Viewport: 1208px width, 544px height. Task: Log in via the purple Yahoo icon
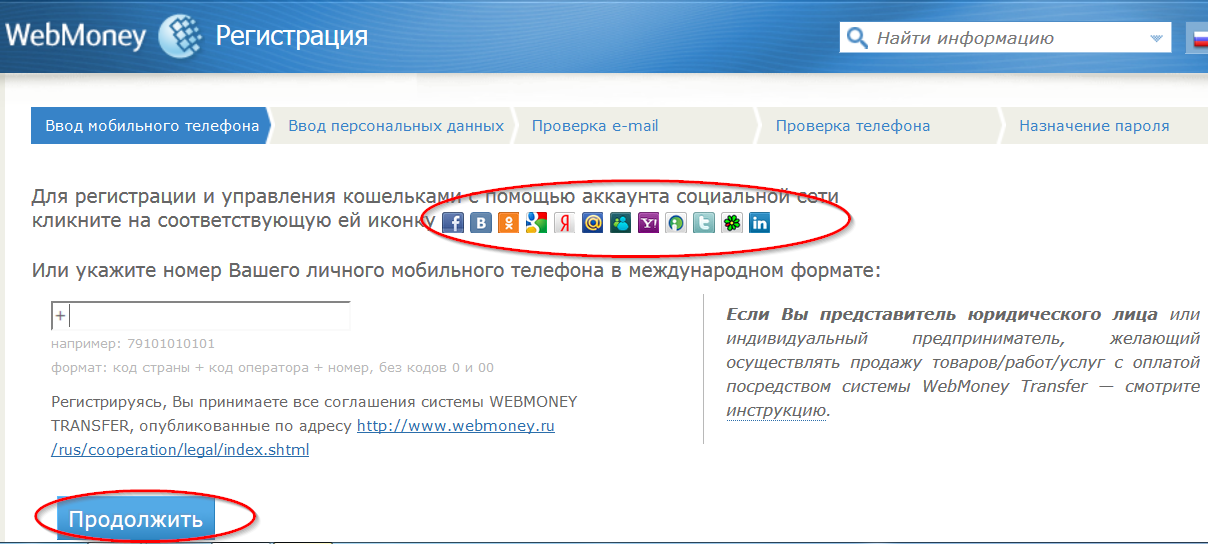(648, 223)
